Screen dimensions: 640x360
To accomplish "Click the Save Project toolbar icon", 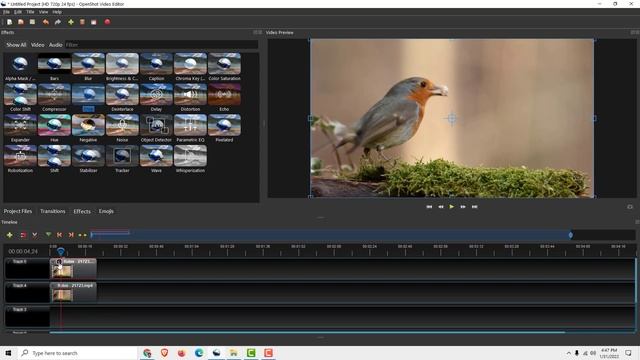I will click(x=32, y=22).
